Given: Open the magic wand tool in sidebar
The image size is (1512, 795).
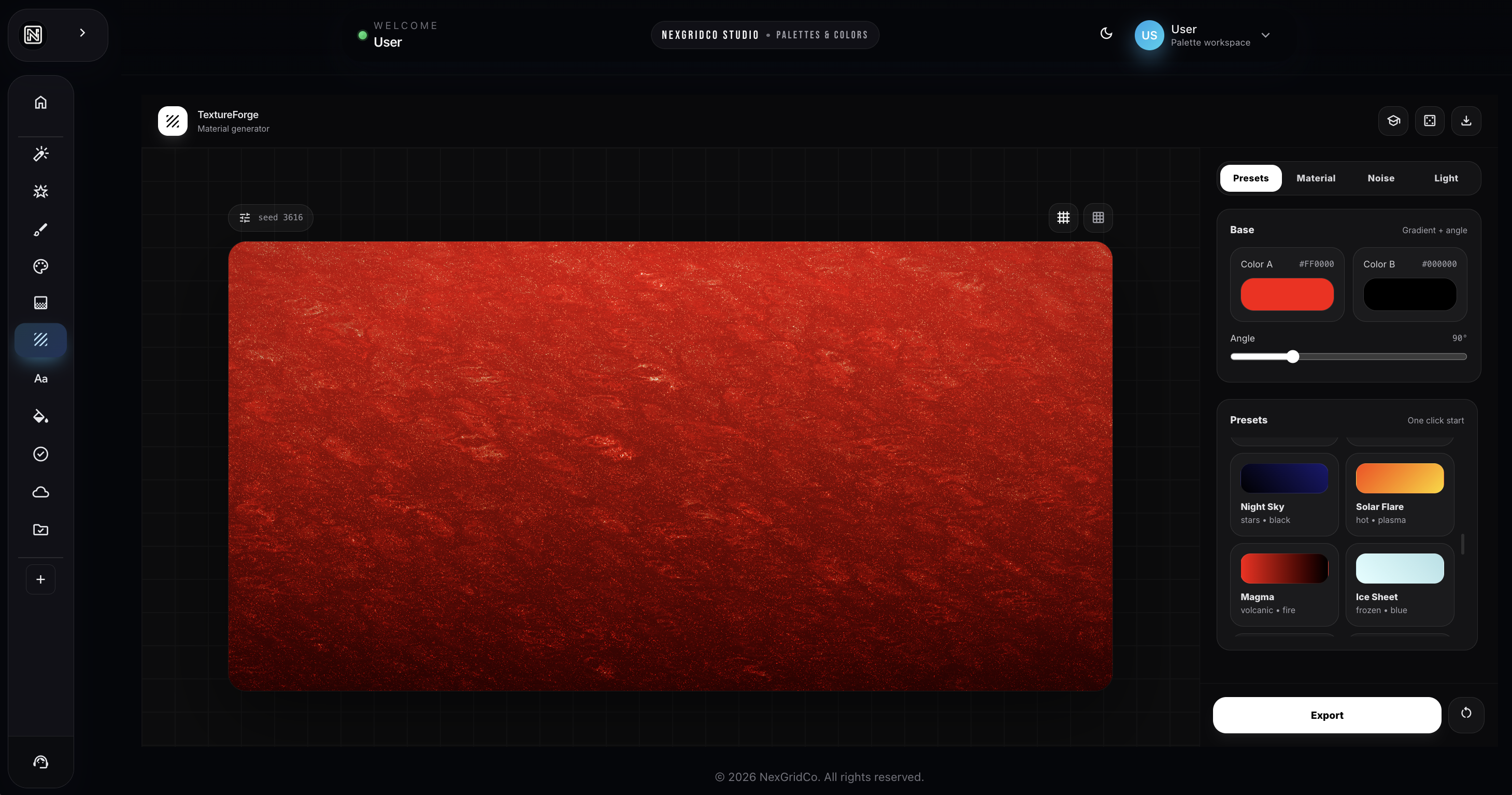Looking at the screenshot, I should [x=40, y=154].
